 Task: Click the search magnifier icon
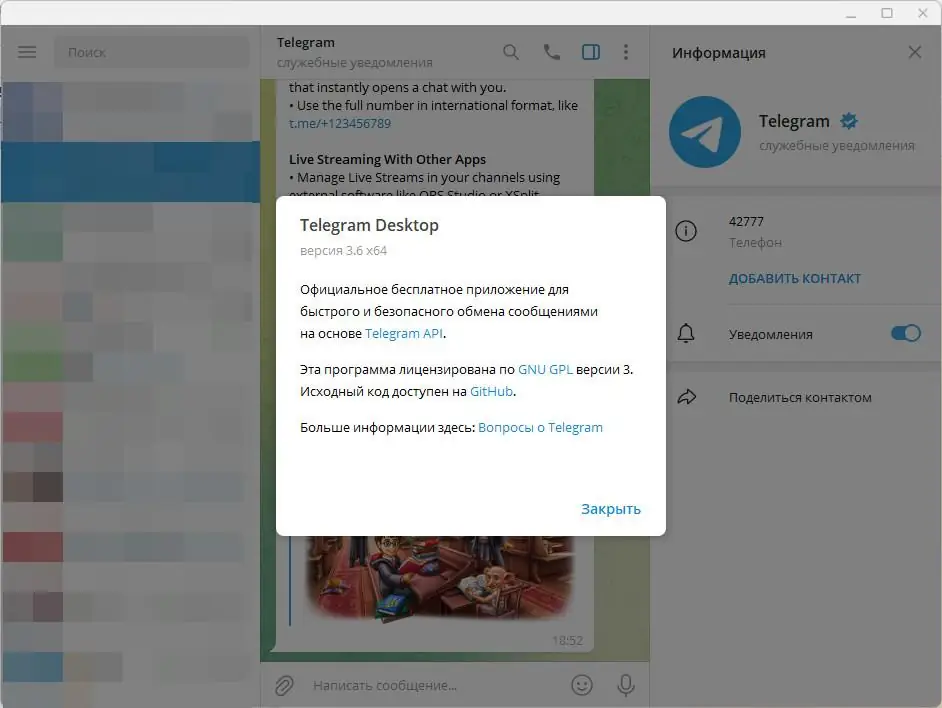click(510, 51)
